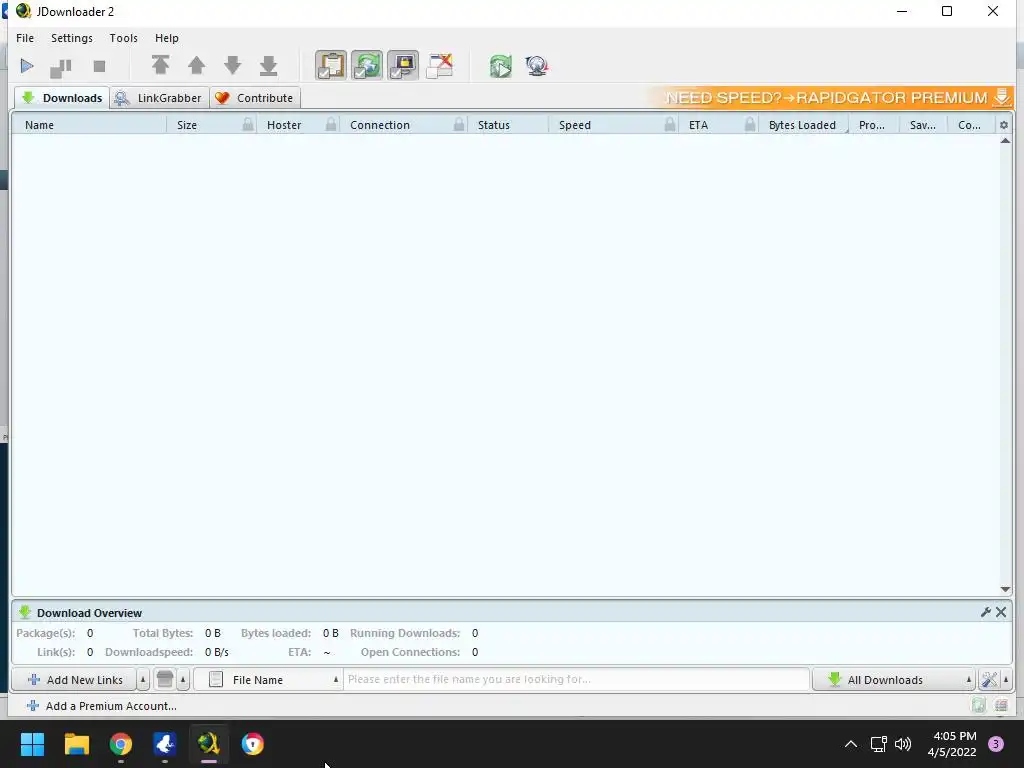
Task: Click the scrollbar up arrow
Action: pyautogui.click(x=1005, y=141)
